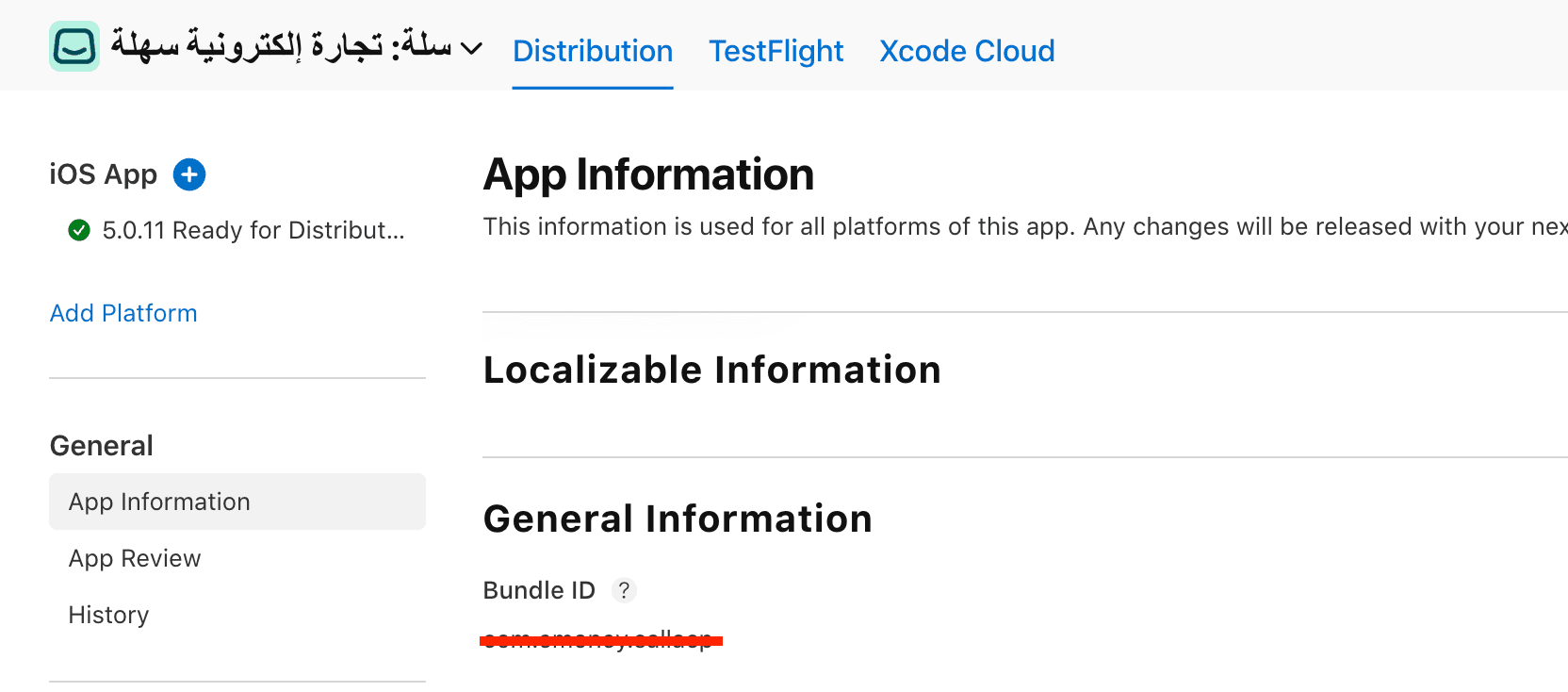Image resolution: width=1568 pixels, height=692 pixels.
Task: Open version 5.0.11 Ready for Distribution
Action: (253, 230)
